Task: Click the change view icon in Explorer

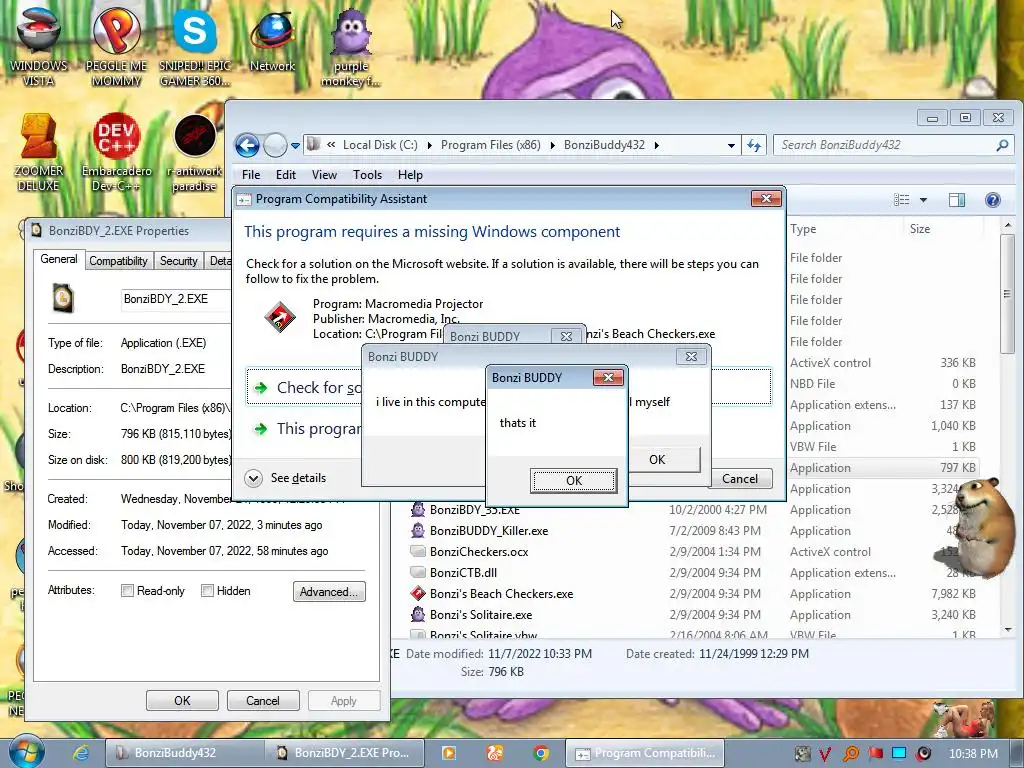Action: point(902,200)
